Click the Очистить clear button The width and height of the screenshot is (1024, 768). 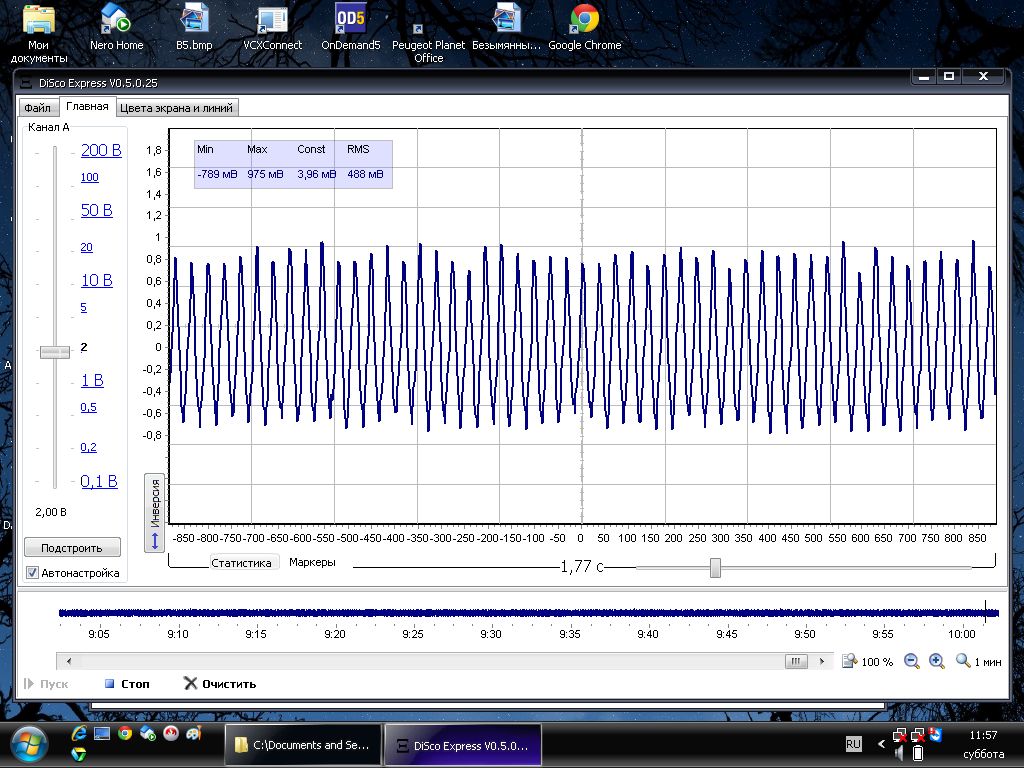click(220, 684)
